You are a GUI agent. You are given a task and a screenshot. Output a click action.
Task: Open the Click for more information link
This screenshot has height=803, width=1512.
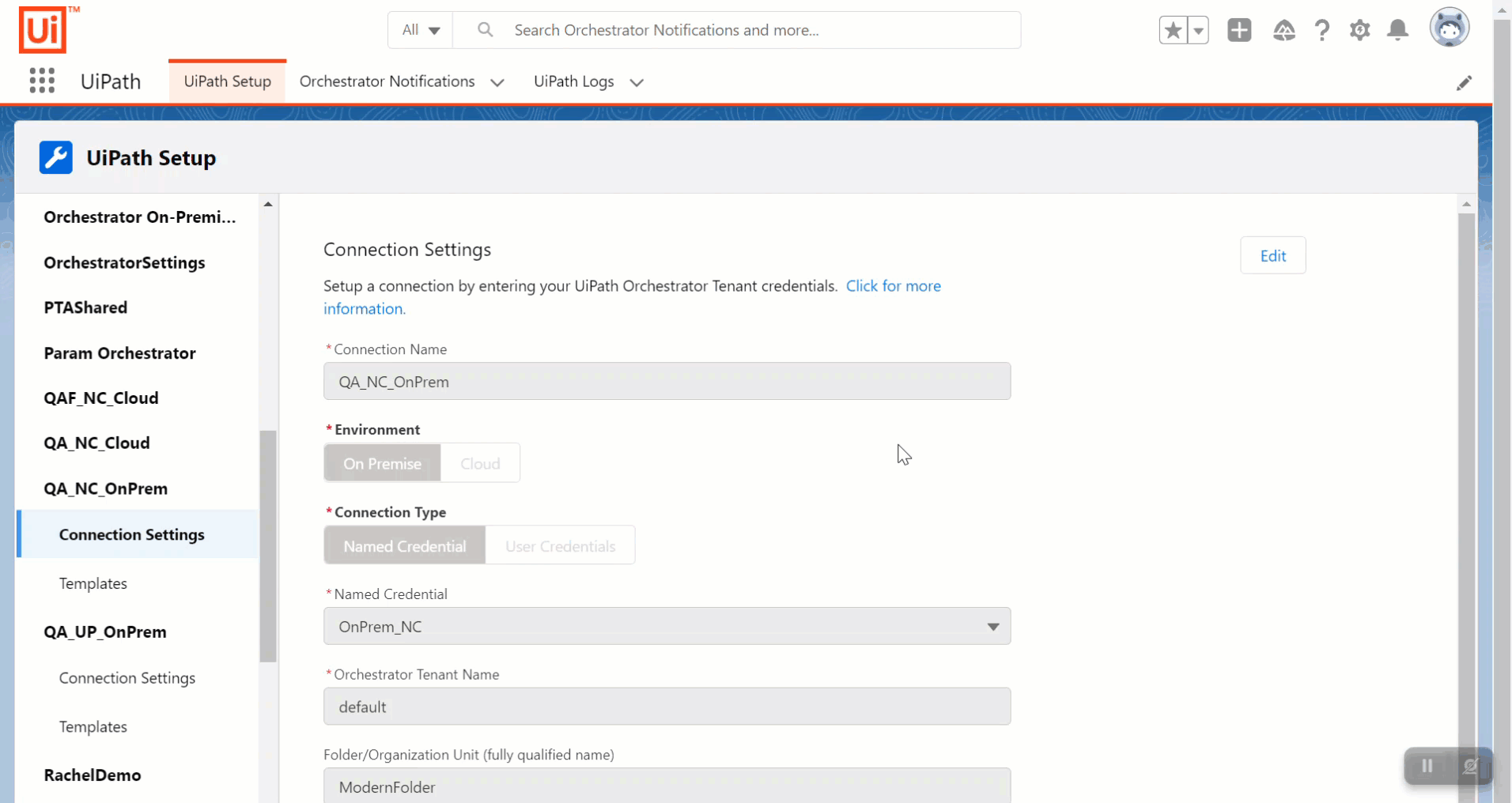893,286
